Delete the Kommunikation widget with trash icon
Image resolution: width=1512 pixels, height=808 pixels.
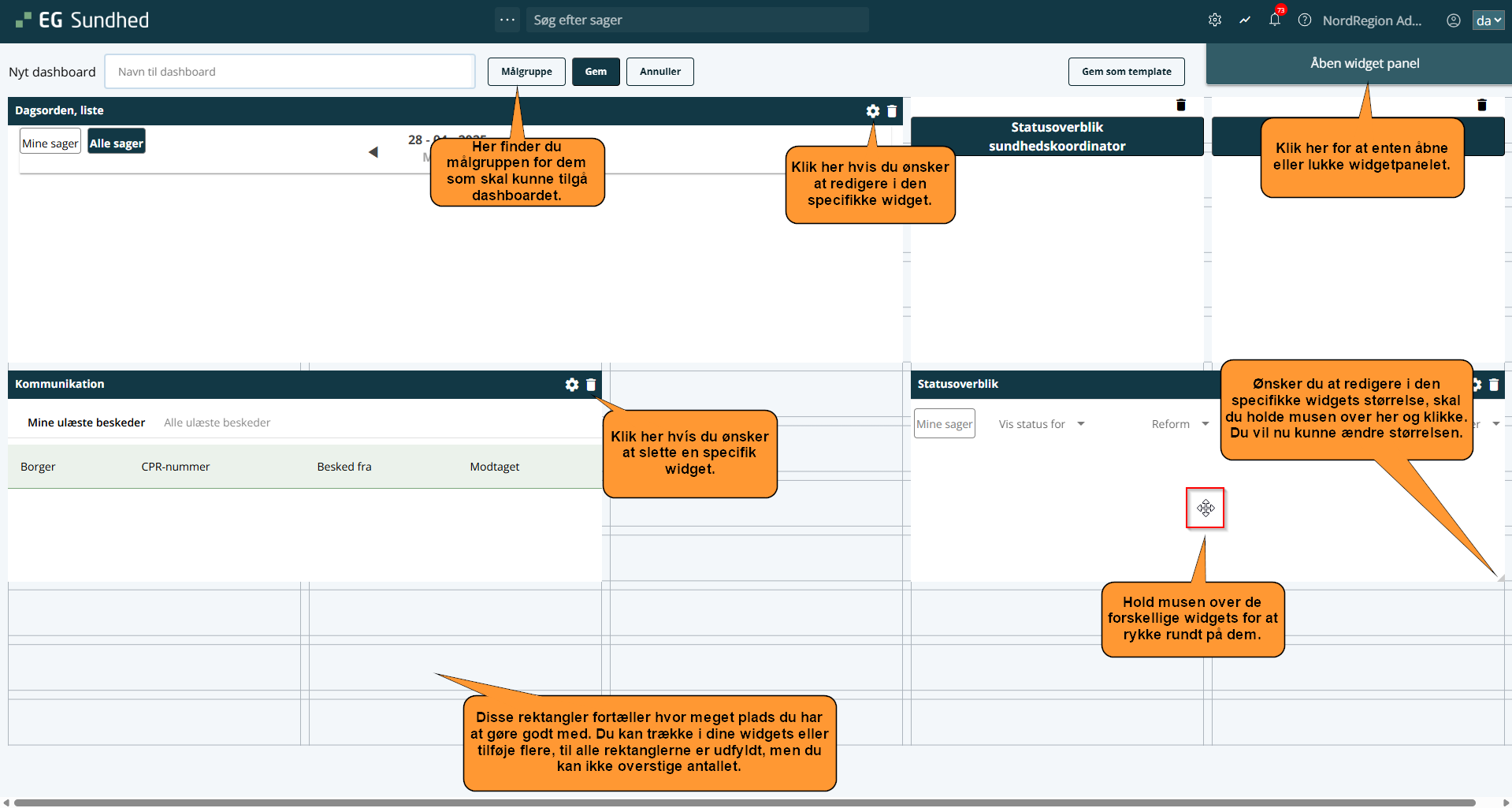(591, 385)
